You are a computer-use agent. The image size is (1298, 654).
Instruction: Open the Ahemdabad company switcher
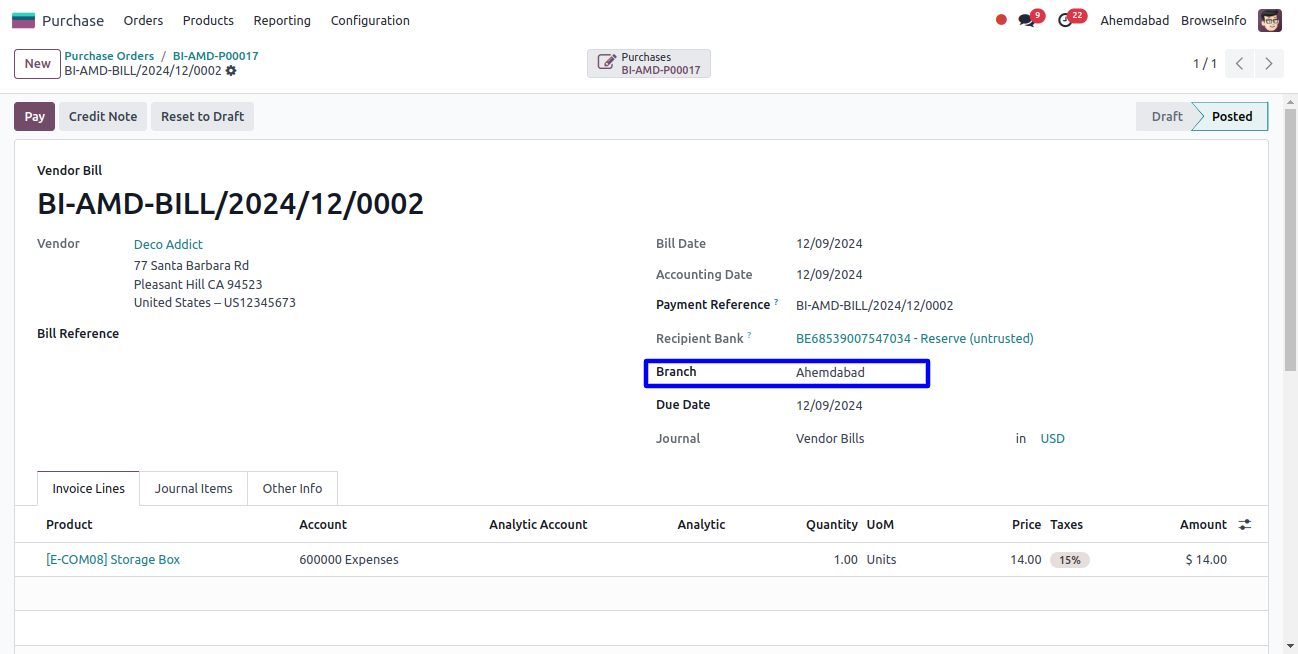pos(1134,20)
